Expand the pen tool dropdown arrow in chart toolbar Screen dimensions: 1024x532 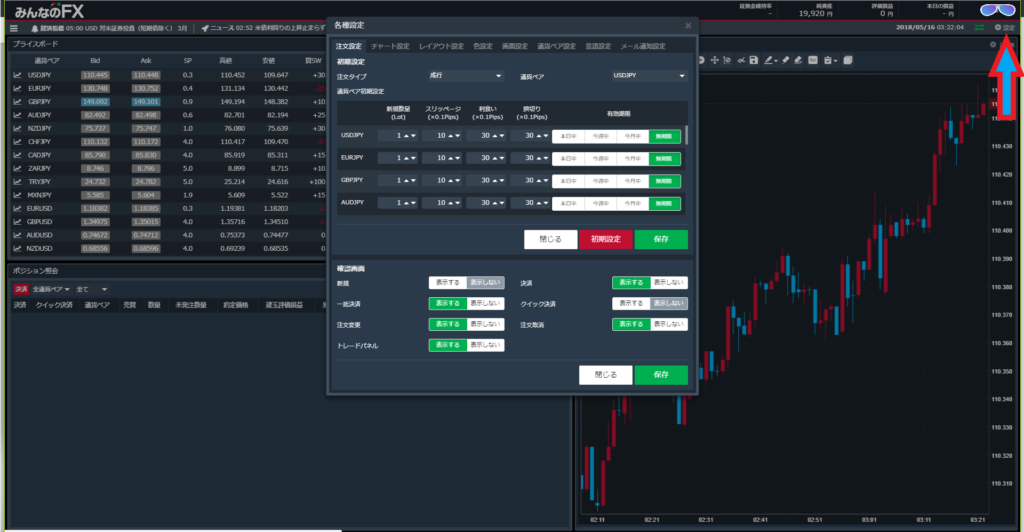(x=776, y=61)
